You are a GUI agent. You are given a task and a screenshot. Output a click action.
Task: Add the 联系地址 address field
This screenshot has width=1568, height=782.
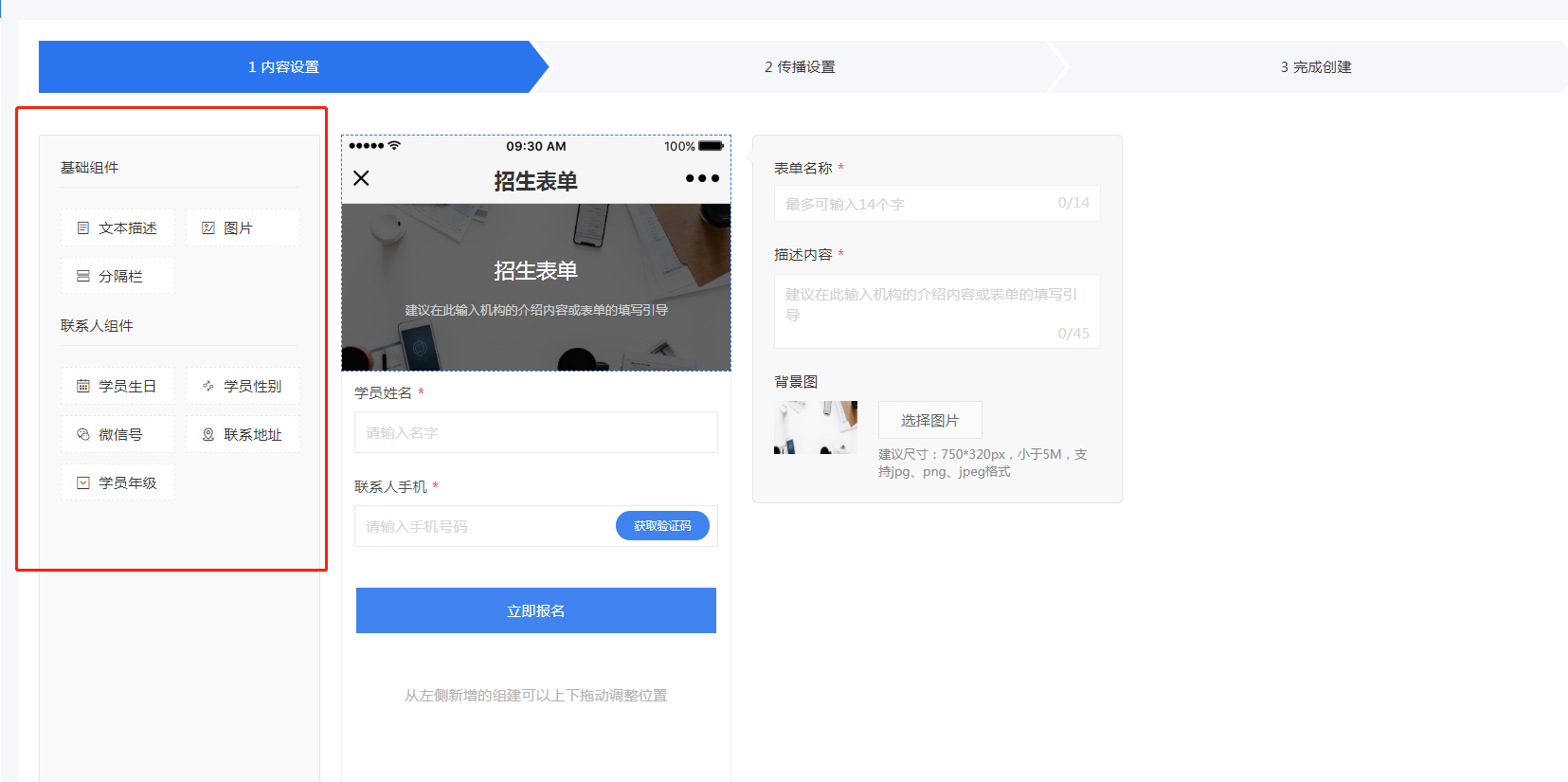point(243,434)
